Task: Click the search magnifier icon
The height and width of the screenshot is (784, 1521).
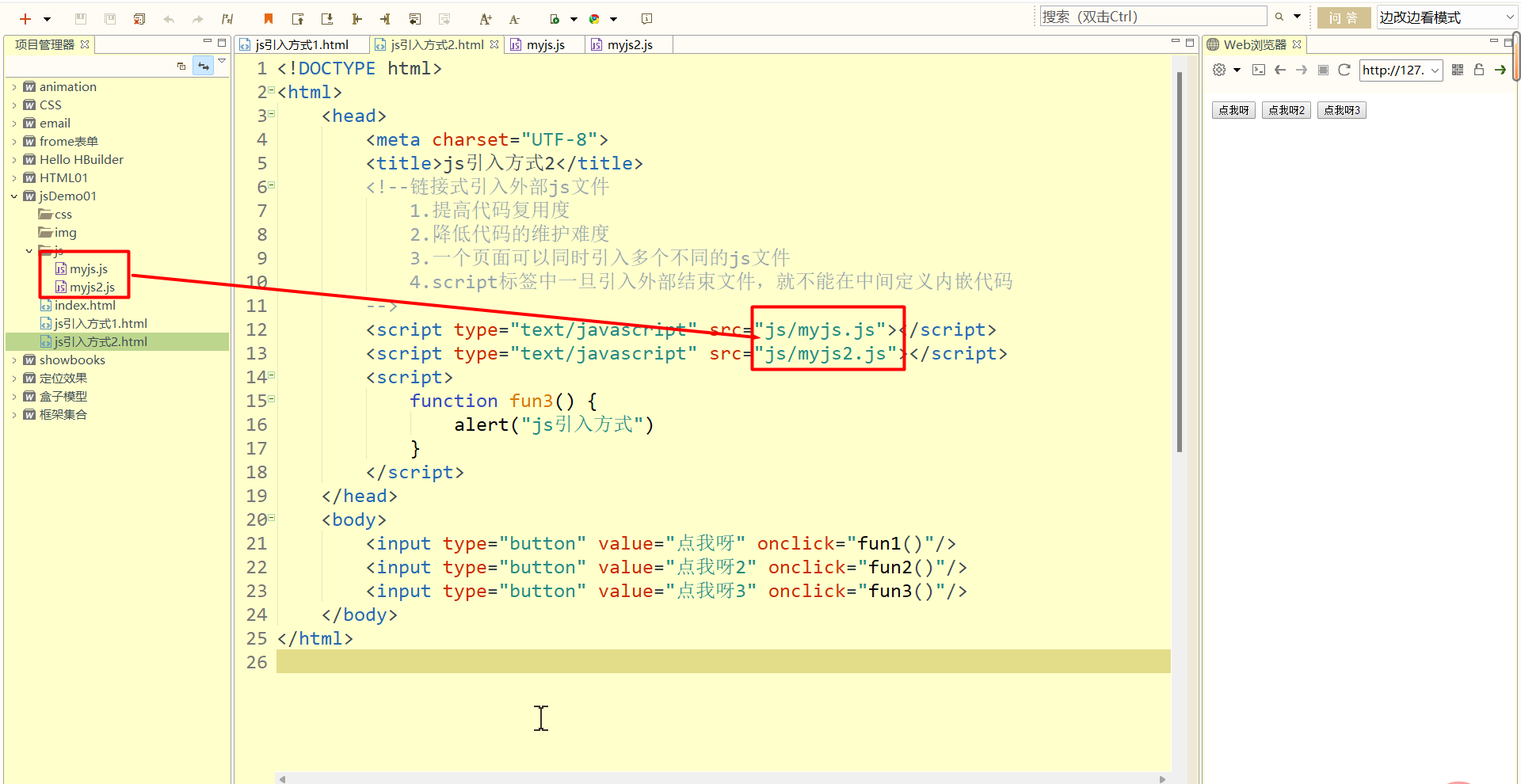Action: click(1279, 17)
